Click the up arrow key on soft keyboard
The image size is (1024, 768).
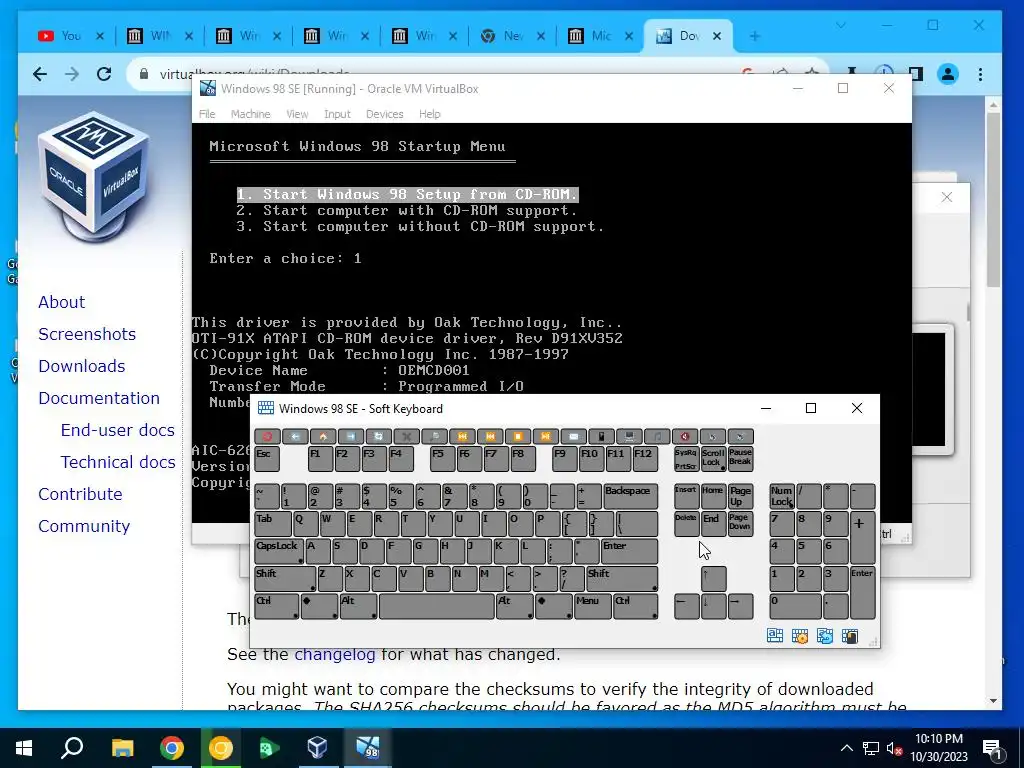tap(713, 579)
